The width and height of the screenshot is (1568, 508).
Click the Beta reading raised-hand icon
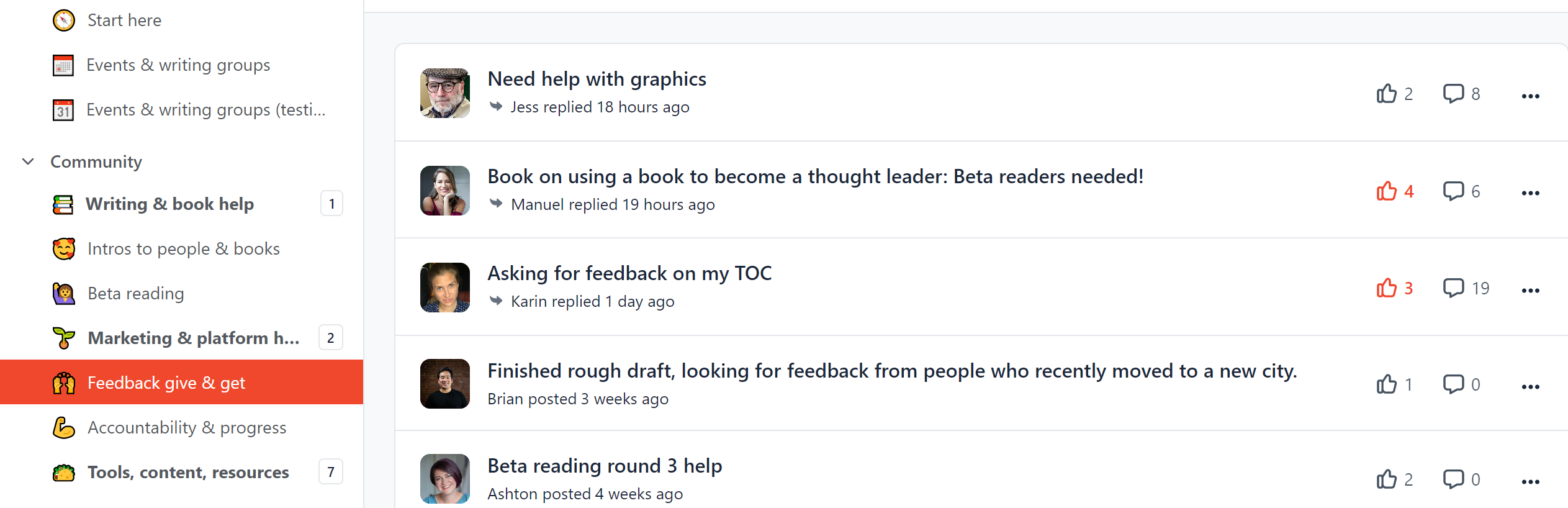[63, 294]
